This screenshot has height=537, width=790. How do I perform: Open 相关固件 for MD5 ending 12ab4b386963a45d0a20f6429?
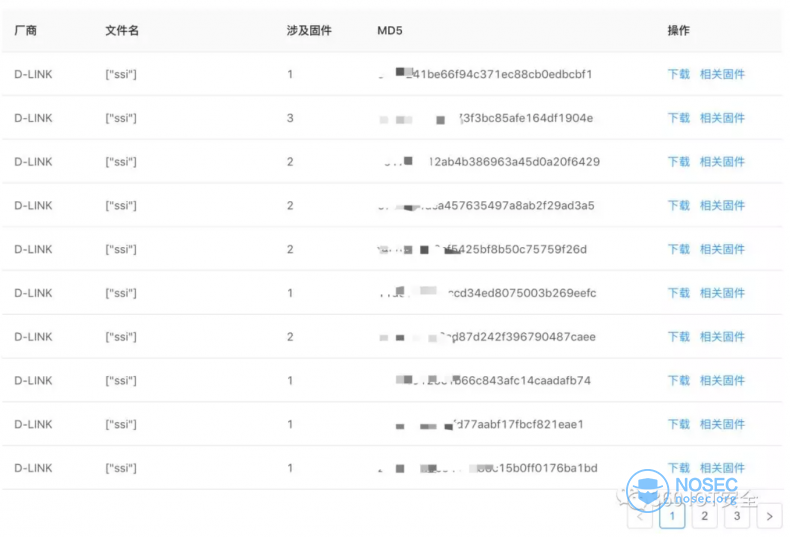pos(722,162)
